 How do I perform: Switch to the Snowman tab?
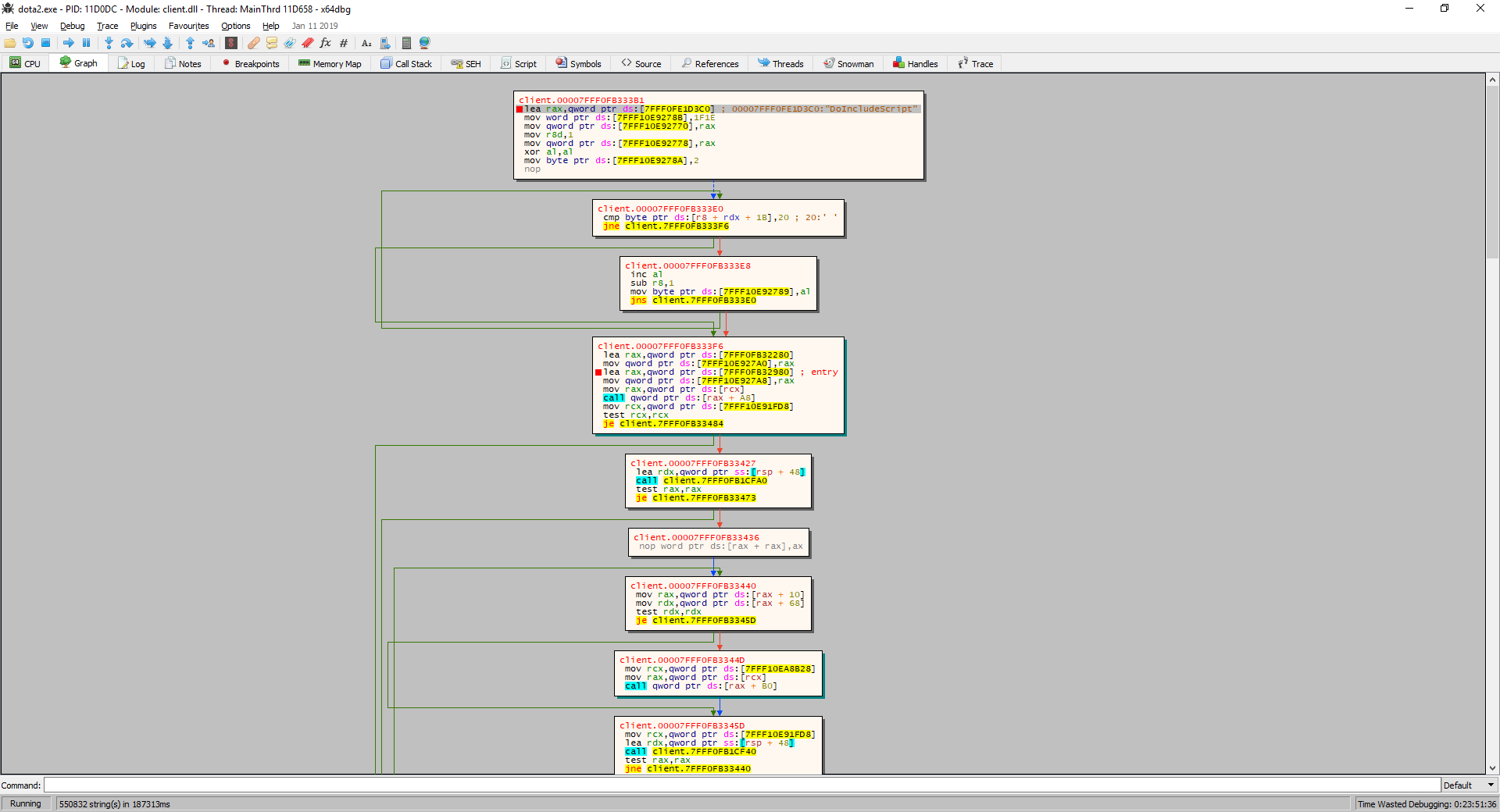click(848, 63)
